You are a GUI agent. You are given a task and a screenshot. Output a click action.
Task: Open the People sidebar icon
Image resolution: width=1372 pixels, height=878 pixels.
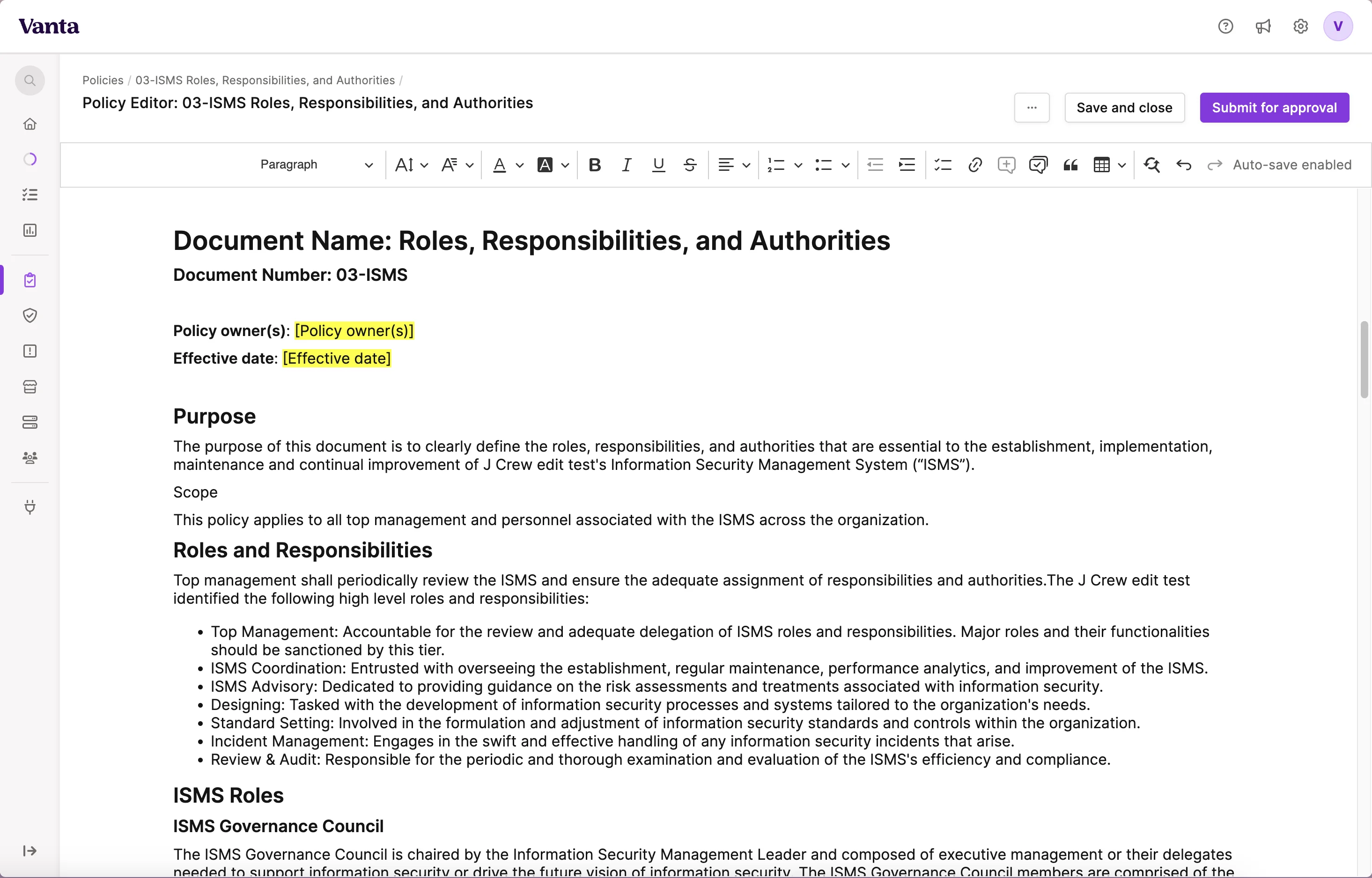[30, 458]
